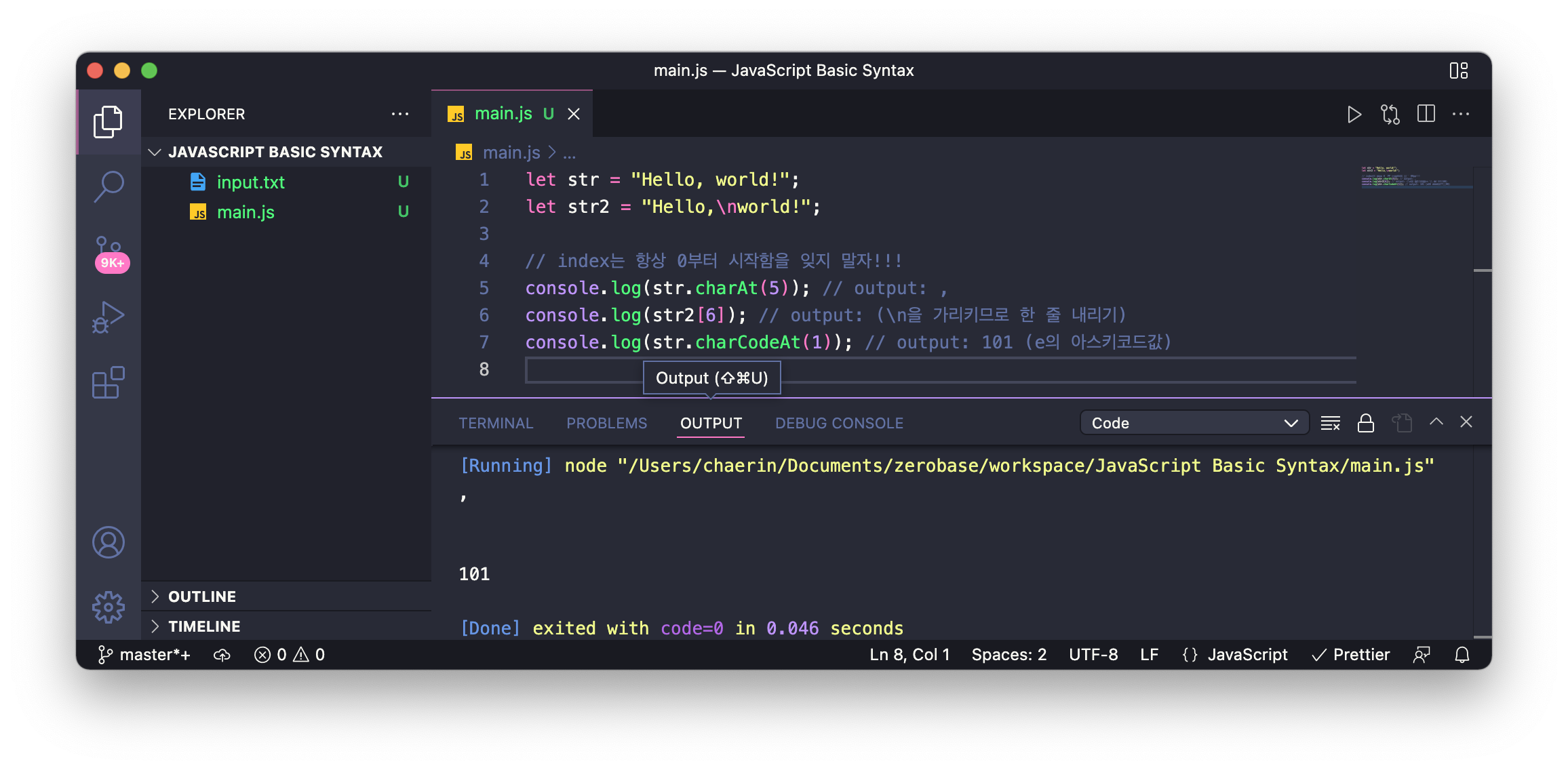1568x770 pixels.
Task: Click the Run Code play button
Action: click(1354, 114)
